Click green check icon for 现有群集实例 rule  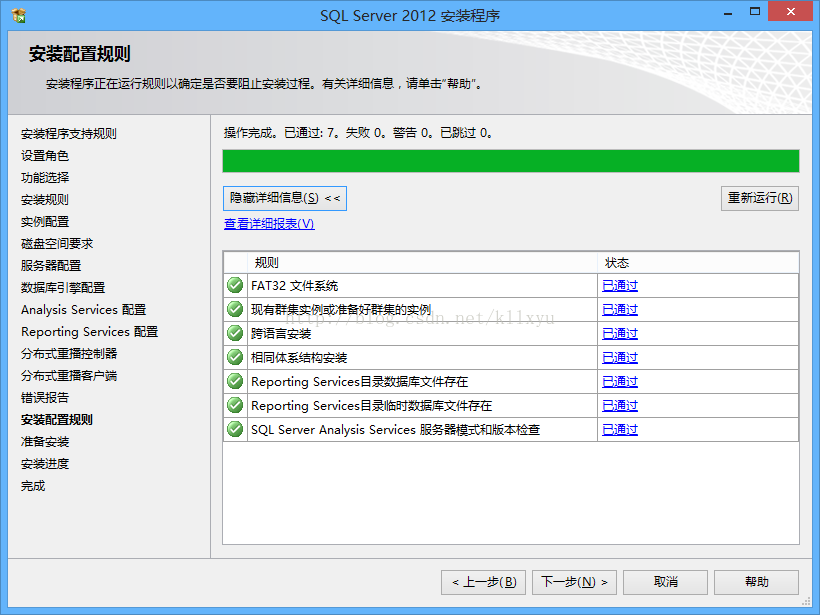click(x=235, y=310)
